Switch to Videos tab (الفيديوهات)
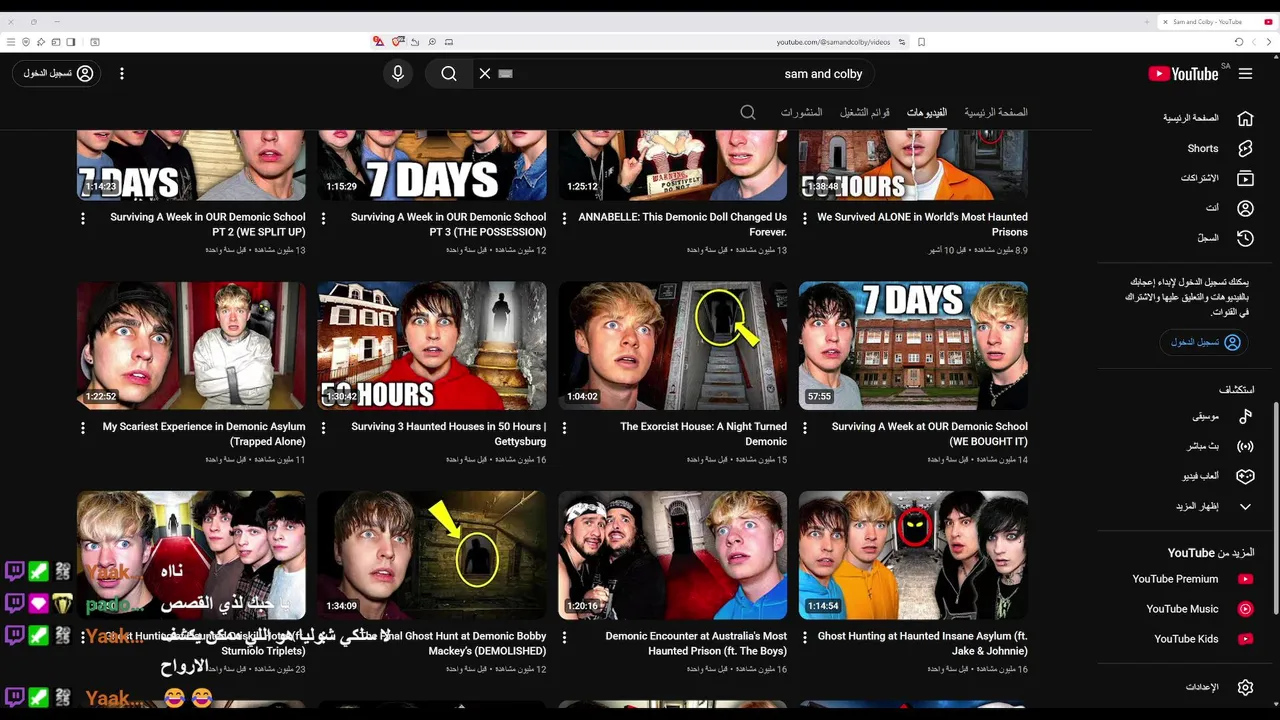This screenshot has height=720, width=1280. (927, 113)
